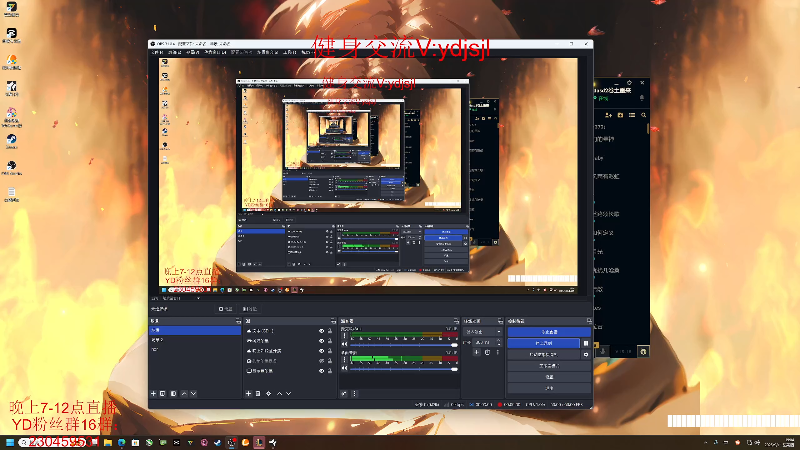Click the blue recording button in Controls
This screenshot has width=800, height=450.
pyautogui.click(x=543, y=343)
